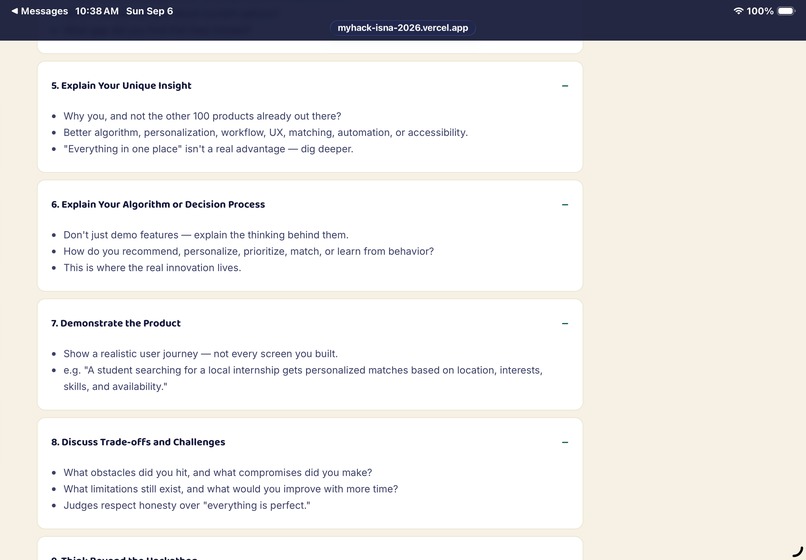Open the myhack-isna-2026.vercel.app address bar

point(402,28)
